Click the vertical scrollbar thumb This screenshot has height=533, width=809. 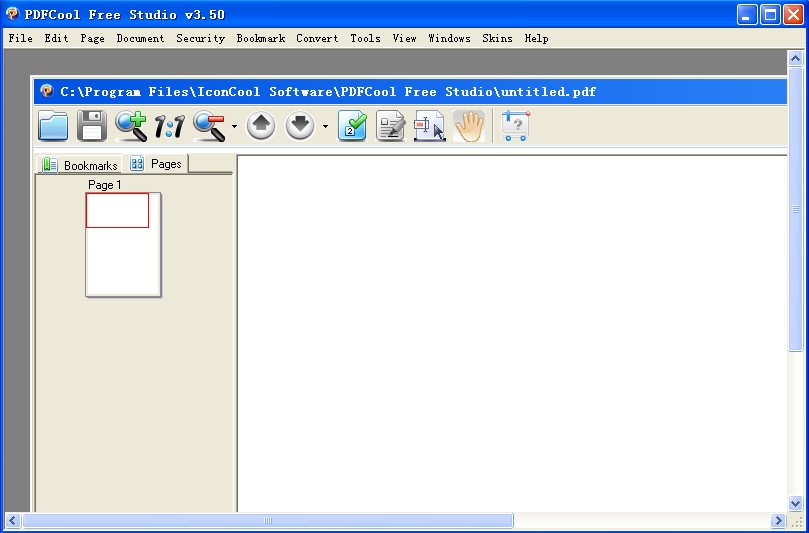coord(796,209)
